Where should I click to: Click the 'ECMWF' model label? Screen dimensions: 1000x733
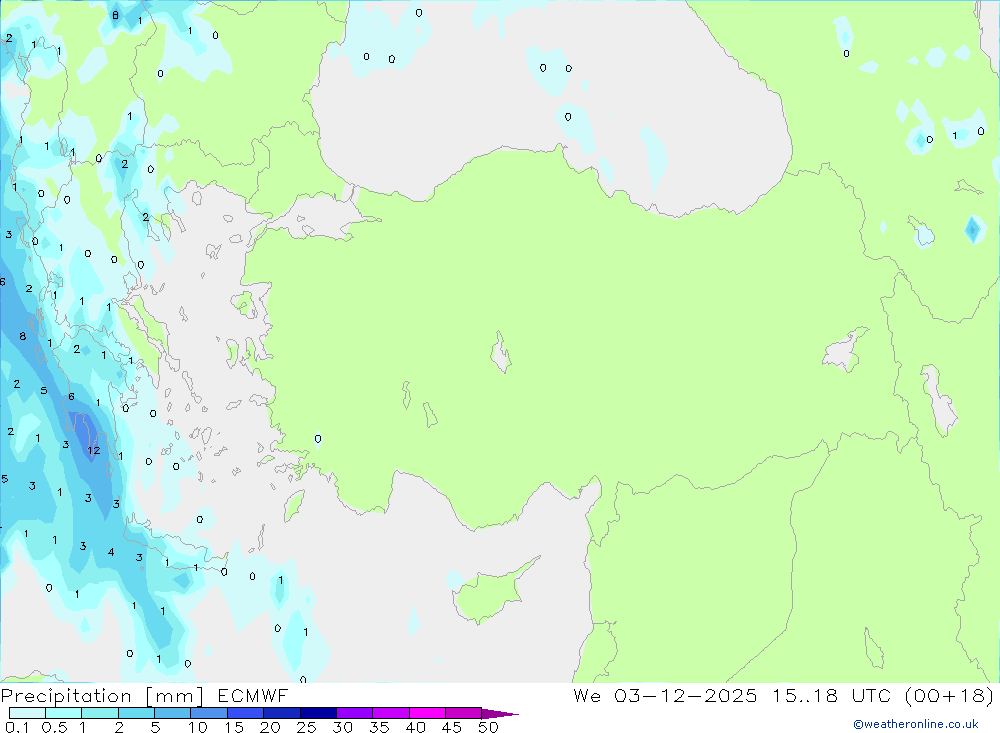253,695
